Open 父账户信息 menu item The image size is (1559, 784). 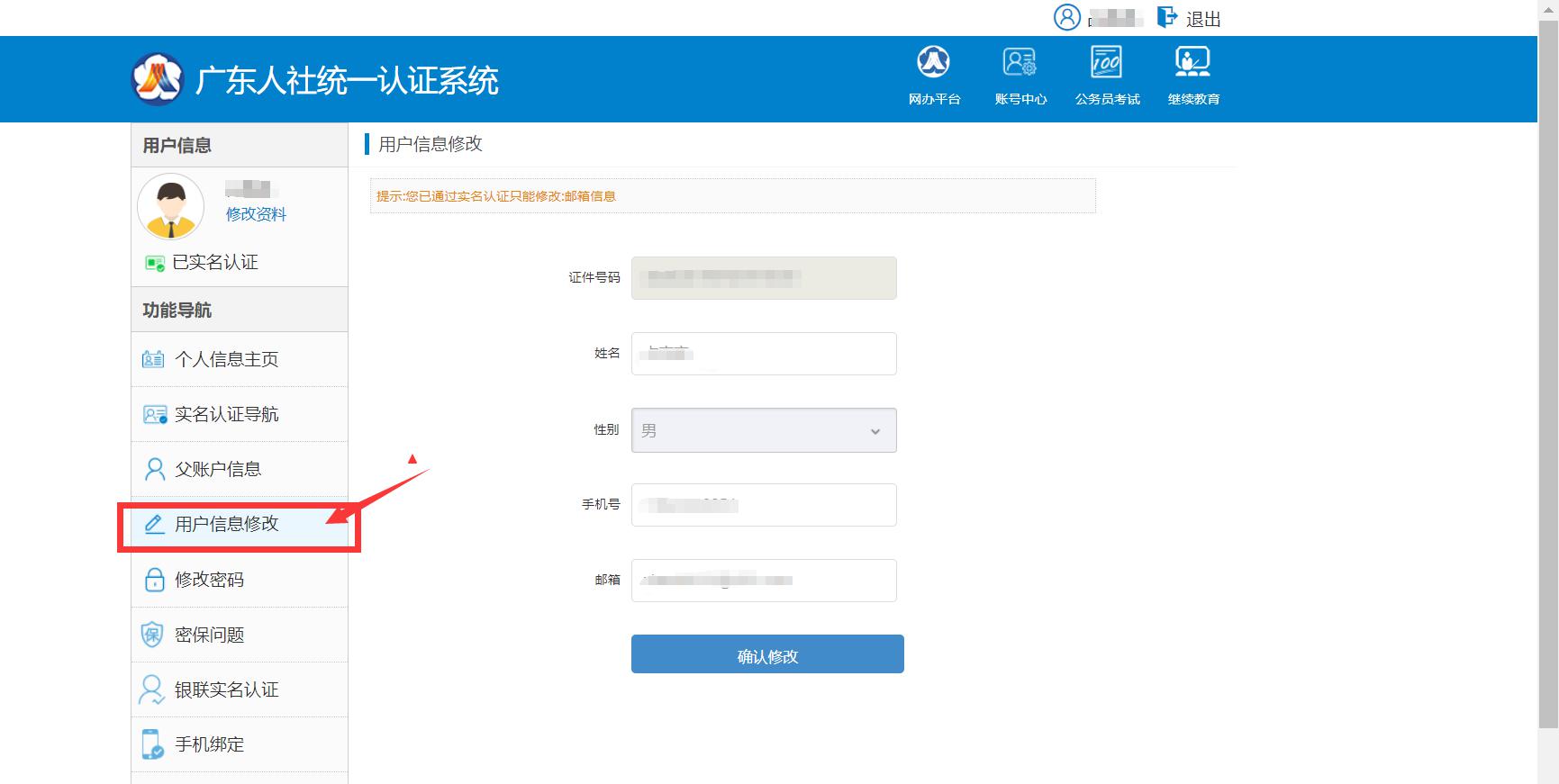coord(218,469)
